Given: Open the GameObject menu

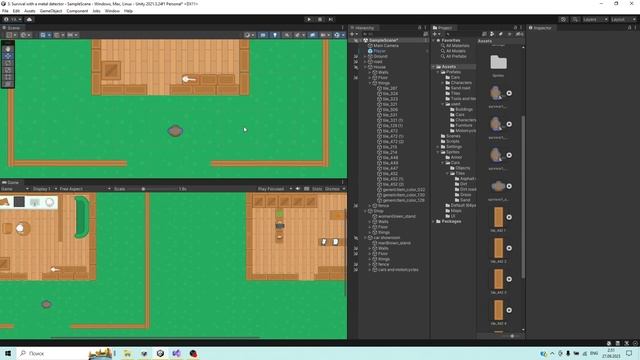Looking at the screenshot, I should tap(51, 11).
